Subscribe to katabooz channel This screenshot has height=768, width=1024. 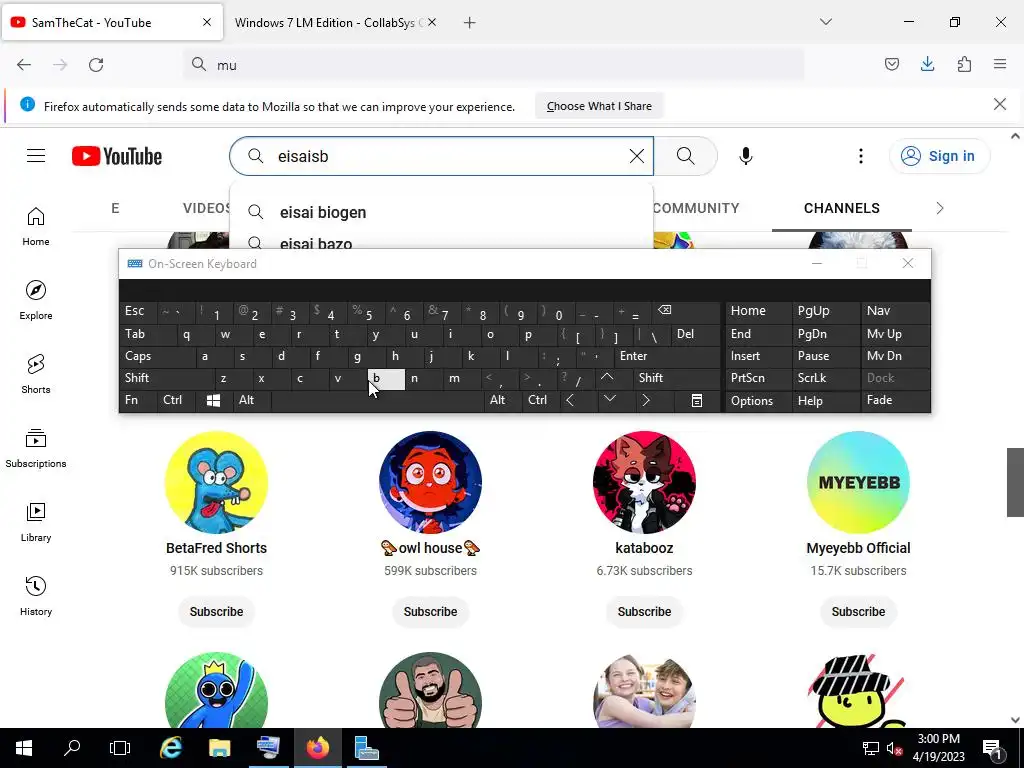644,612
